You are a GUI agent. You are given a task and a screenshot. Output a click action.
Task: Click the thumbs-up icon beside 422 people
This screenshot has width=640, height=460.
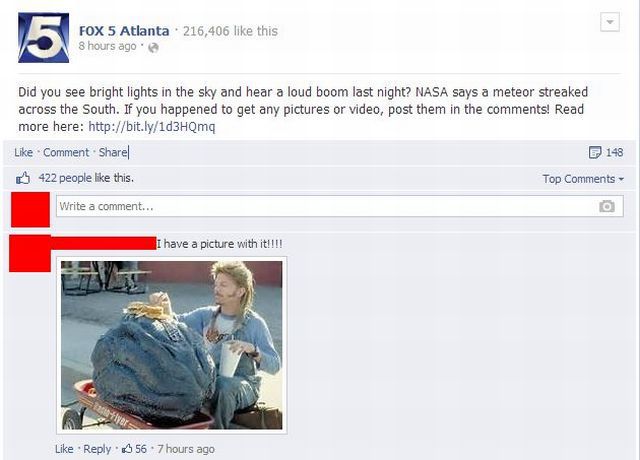(23, 178)
